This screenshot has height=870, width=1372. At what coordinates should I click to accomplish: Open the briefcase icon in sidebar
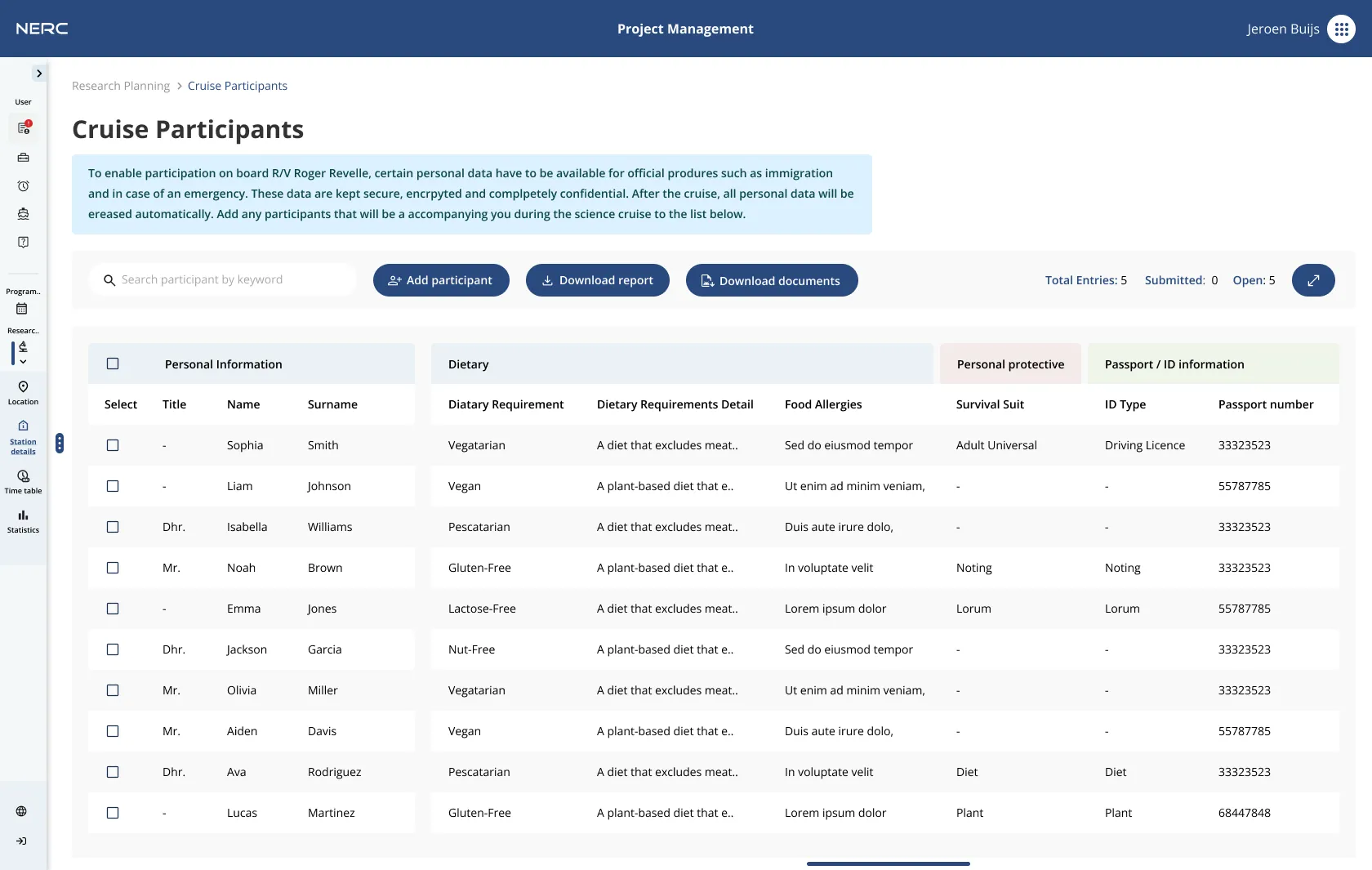pyautogui.click(x=23, y=158)
